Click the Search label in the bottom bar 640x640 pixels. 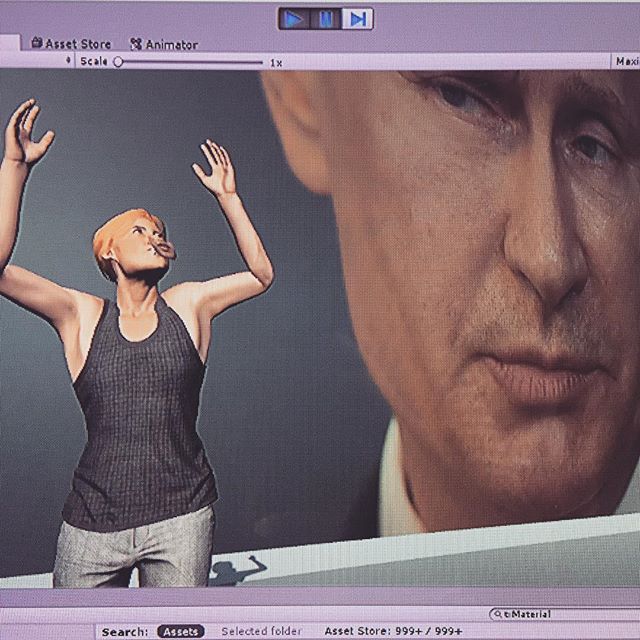point(125,631)
